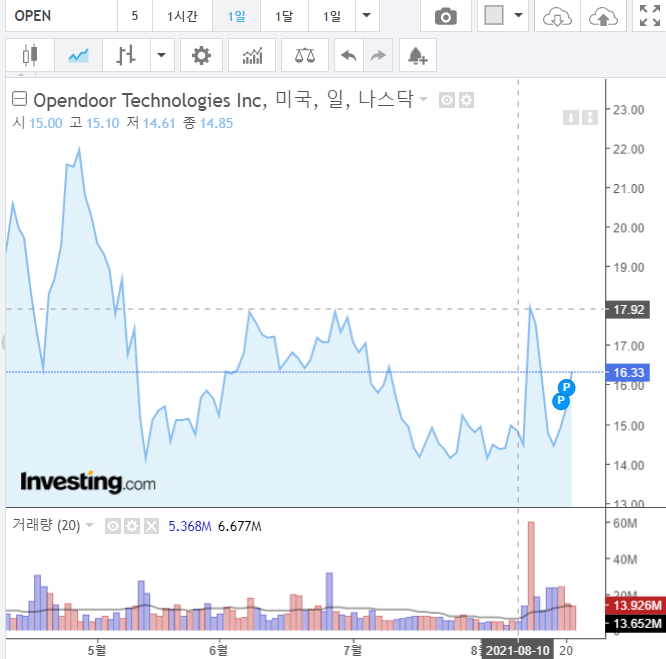Click the gray layout square swatch
The image size is (666, 659).
[x=494, y=15]
